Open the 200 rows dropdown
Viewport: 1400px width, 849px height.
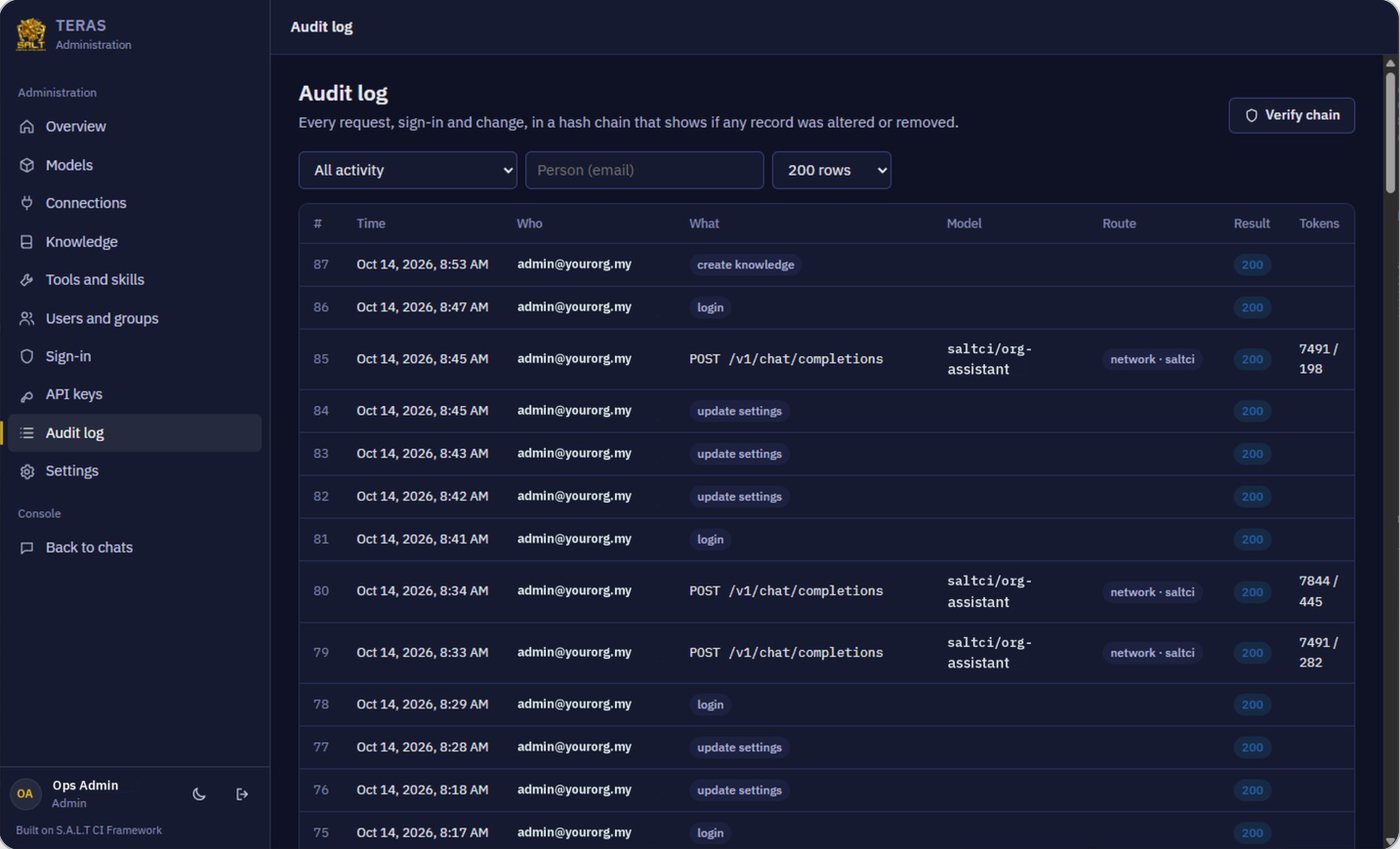coord(831,170)
